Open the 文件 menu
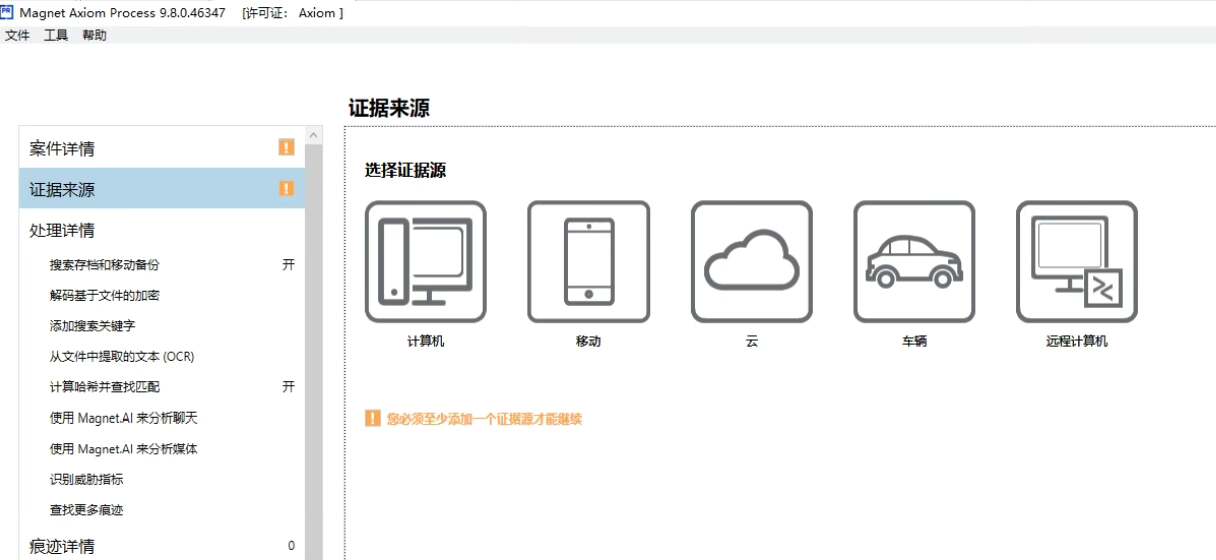 point(17,35)
